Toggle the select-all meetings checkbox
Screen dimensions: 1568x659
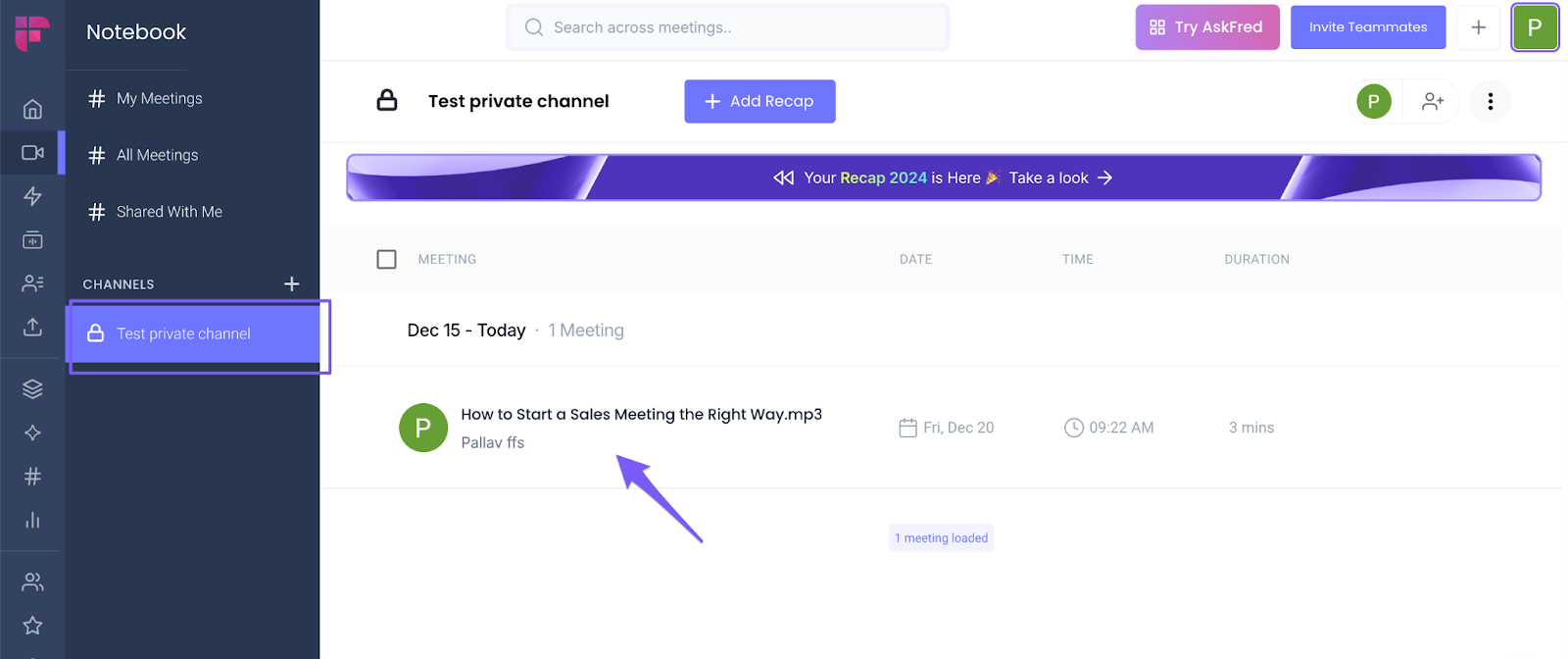(x=387, y=259)
